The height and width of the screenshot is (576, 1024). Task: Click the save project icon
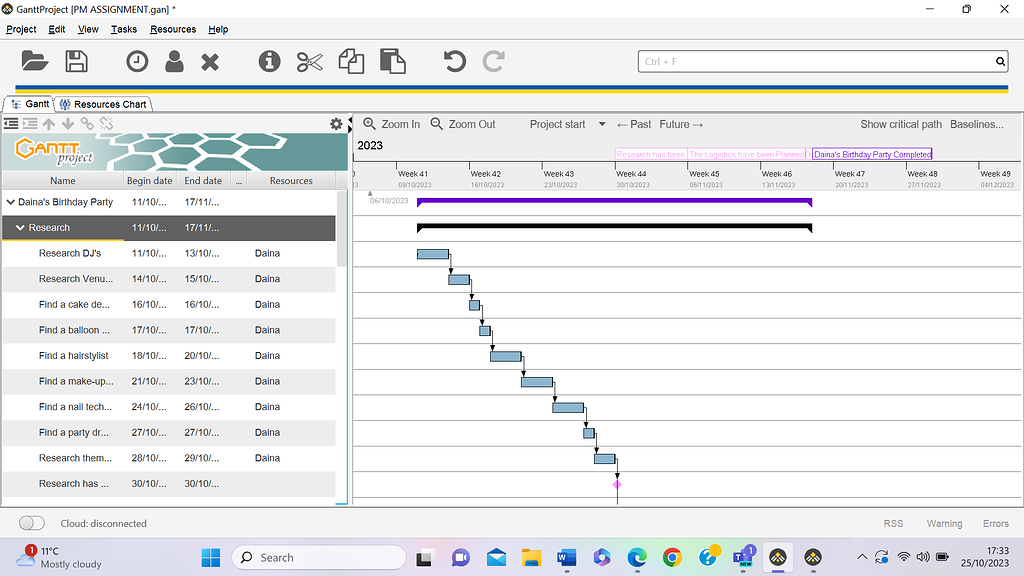[76, 61]
